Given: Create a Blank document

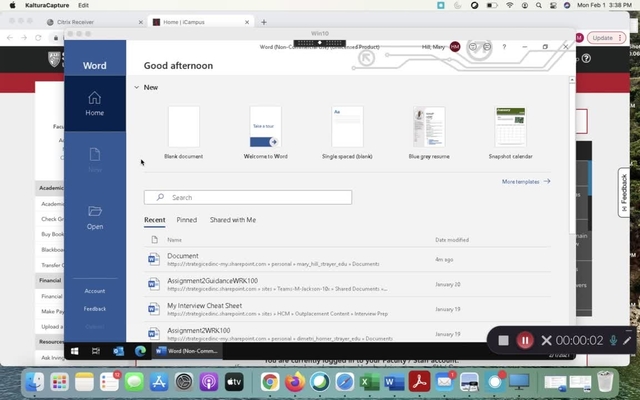Looking at the screenshot, I should coord(184,133).
